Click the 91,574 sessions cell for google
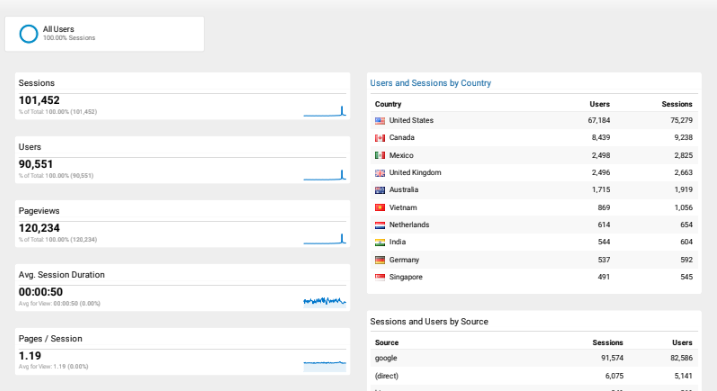The height and width of the screenshot is (391, 717). [x=612, y=358]
